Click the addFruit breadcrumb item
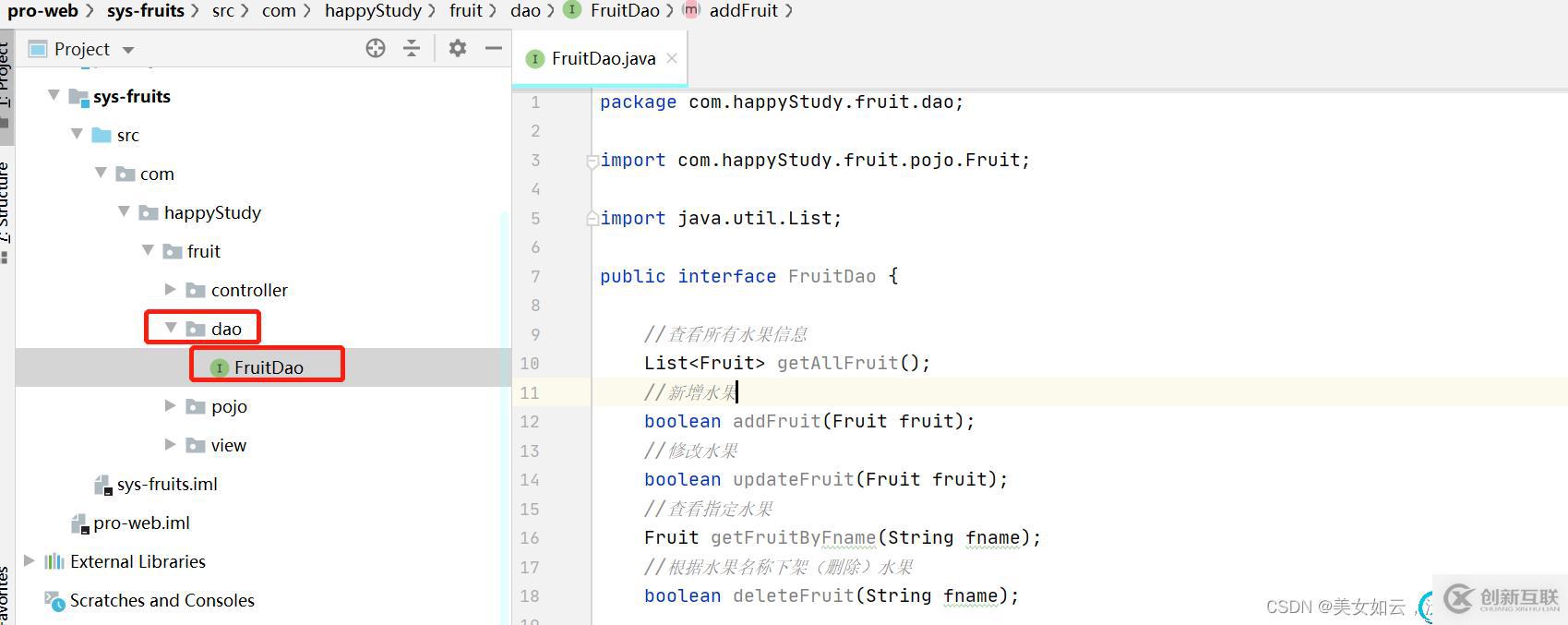The height and width of the screenshot is (625, 1568). 743,11
